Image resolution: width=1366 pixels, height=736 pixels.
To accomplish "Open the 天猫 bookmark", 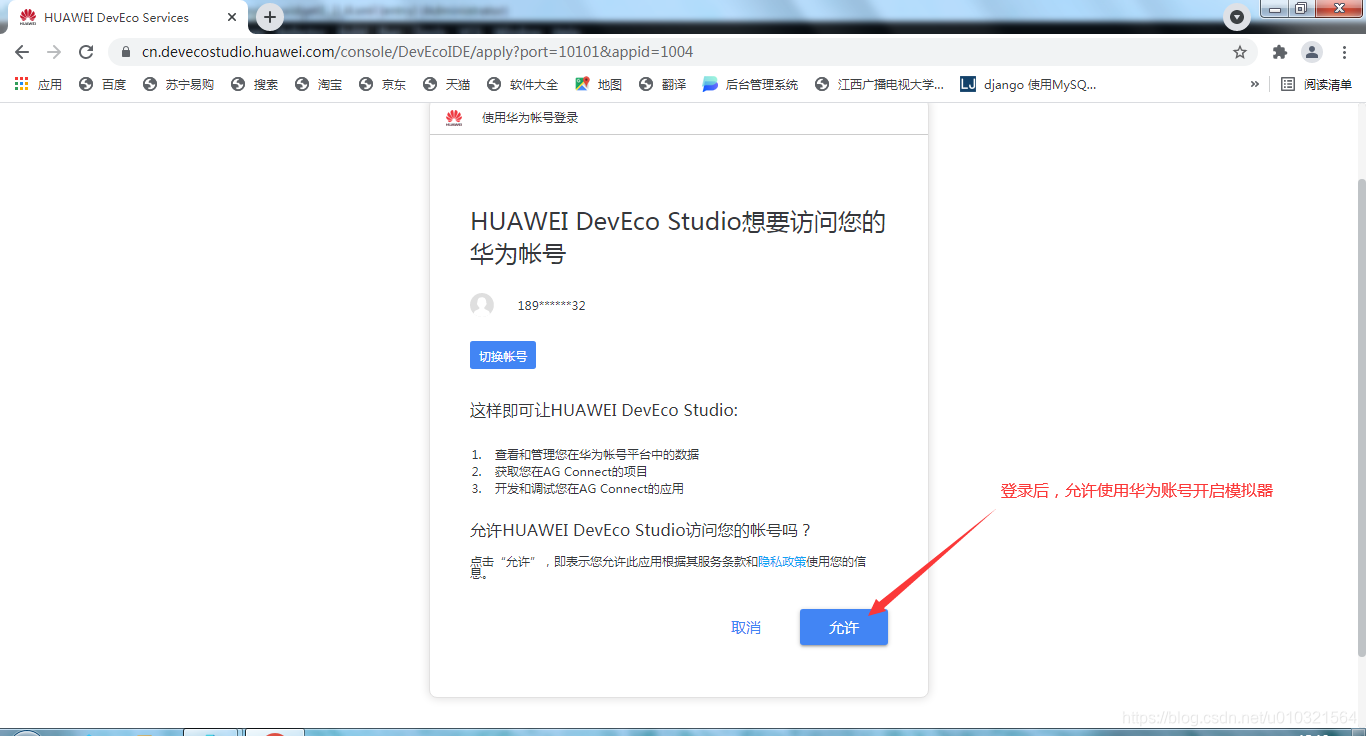I will pos(446,84).
